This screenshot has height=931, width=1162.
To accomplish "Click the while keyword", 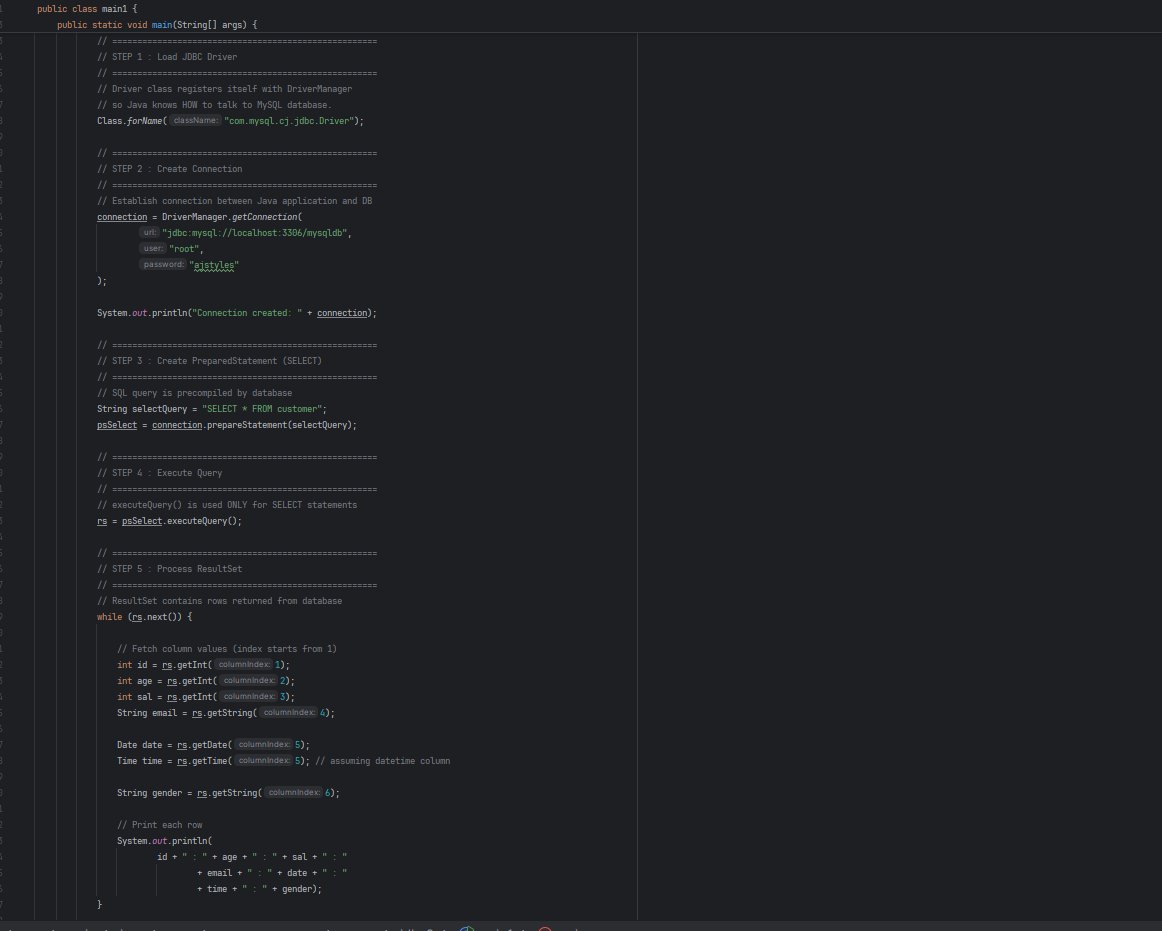I will (x=110, y=617).
